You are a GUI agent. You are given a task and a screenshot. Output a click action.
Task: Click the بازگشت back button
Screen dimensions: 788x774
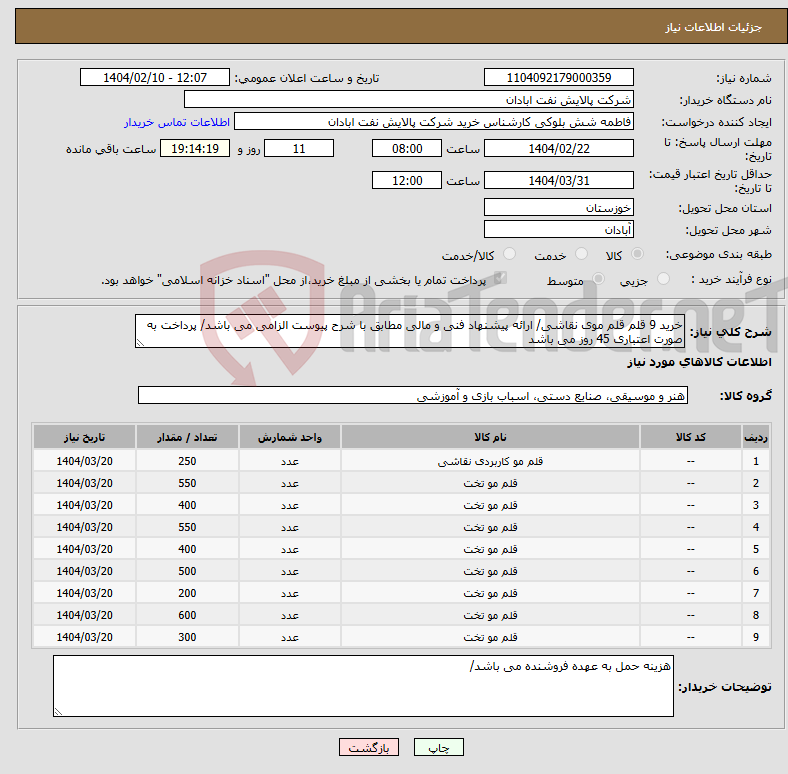click(369, 747)
